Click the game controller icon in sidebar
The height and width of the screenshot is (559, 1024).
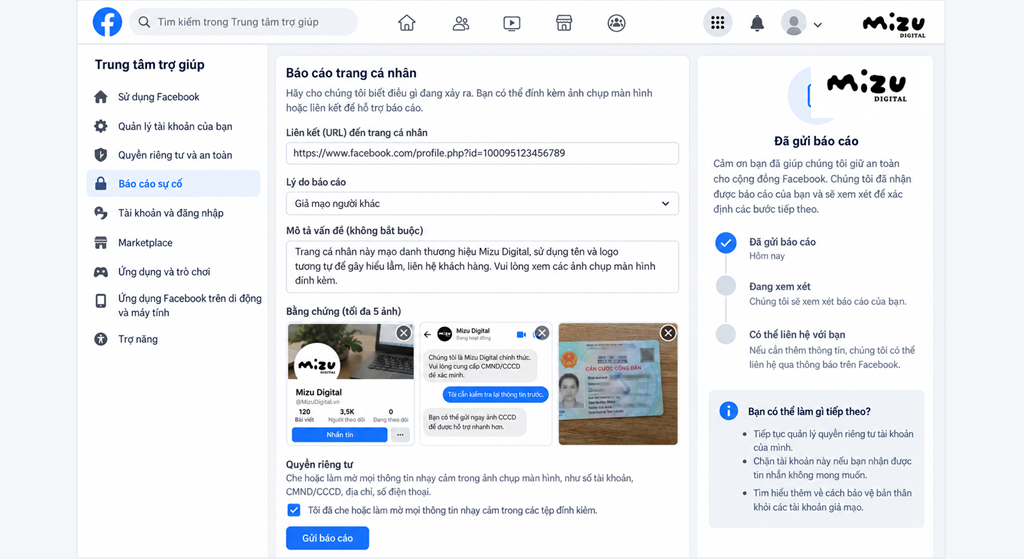coord(101,272)
